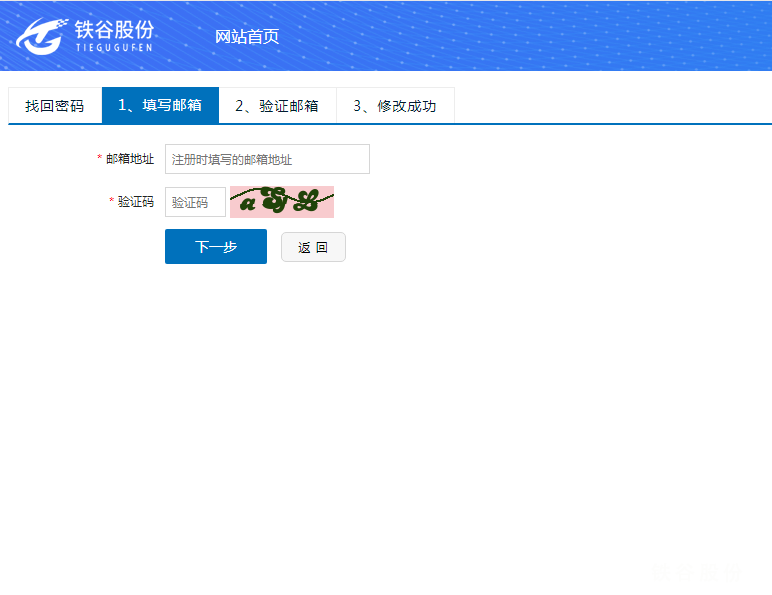Screen dimensions: 772x595
Task: Click the red asterisk beside 邮箱地址
Action: (x=100, y=159)
